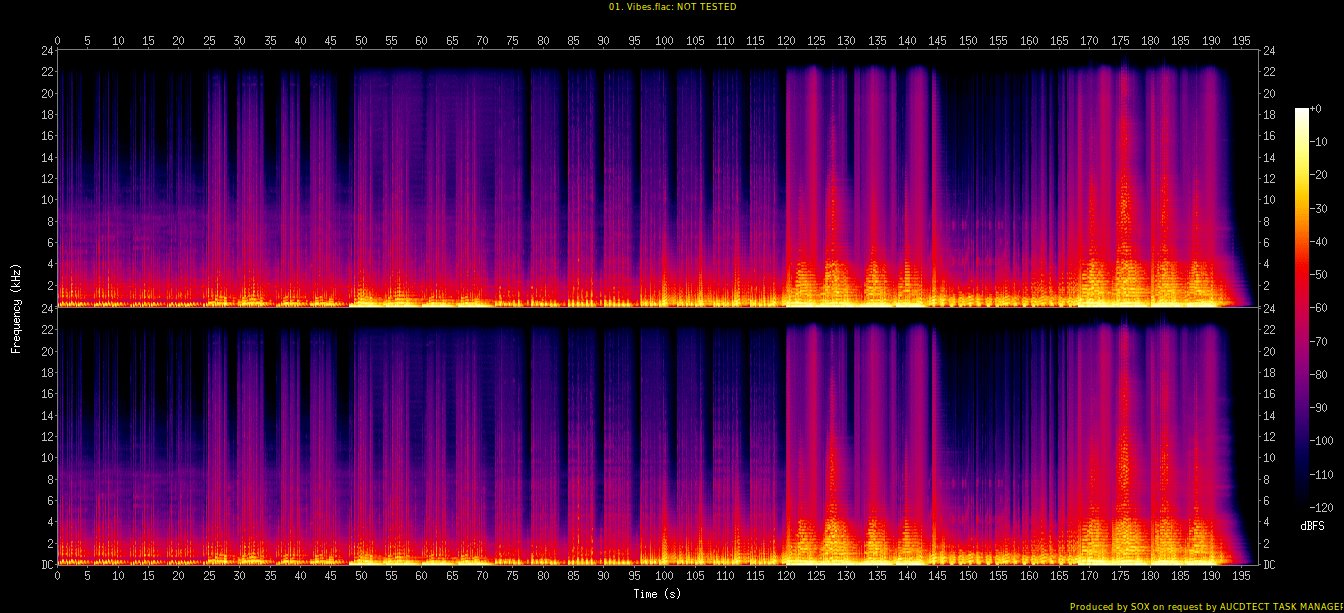Select the 120 mark on the top time axis

(x=785, y=41)
